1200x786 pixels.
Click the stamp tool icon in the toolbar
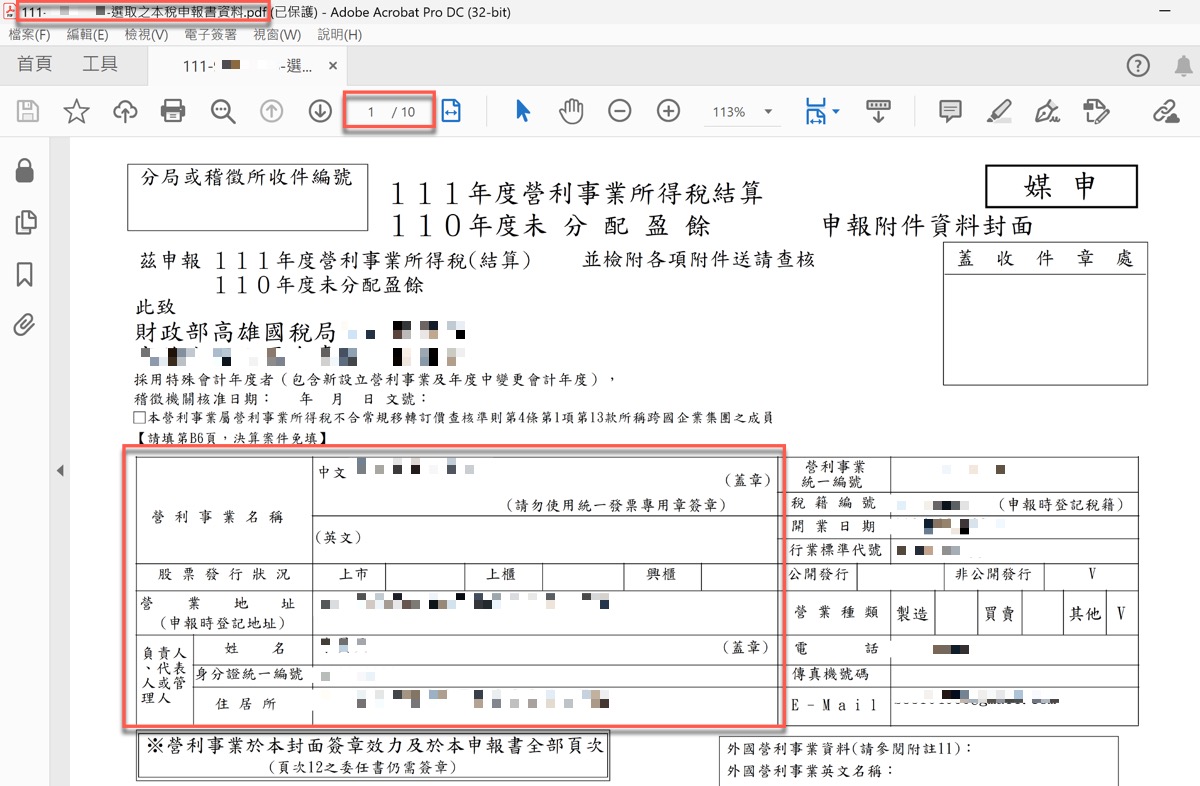coord(1096,112)
